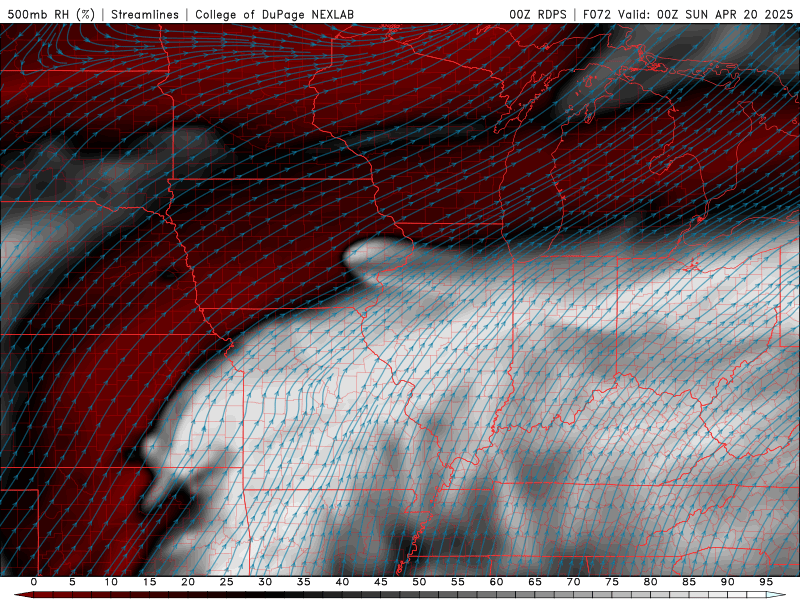This screenshot has height=600, width=800.
Task: Click the colorbar label "65"
Action: (535, 582)
